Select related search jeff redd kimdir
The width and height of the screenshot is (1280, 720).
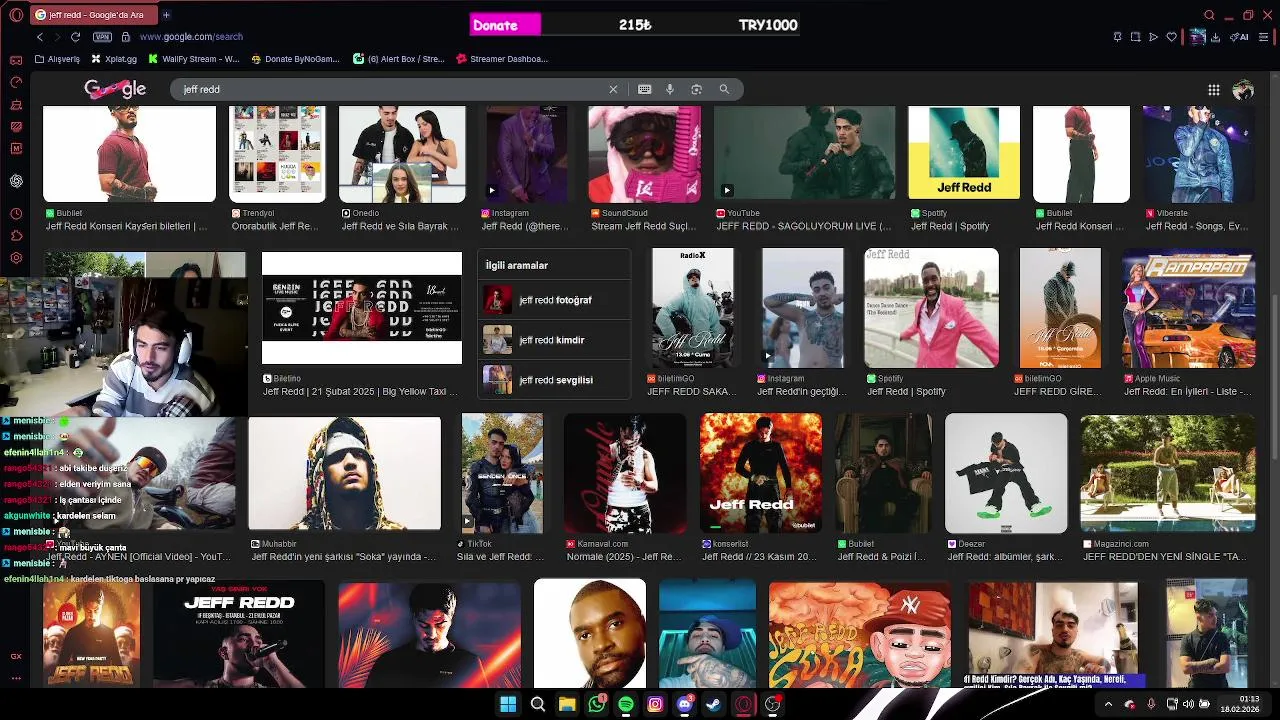pyautogui.click(x=554, y=340)
